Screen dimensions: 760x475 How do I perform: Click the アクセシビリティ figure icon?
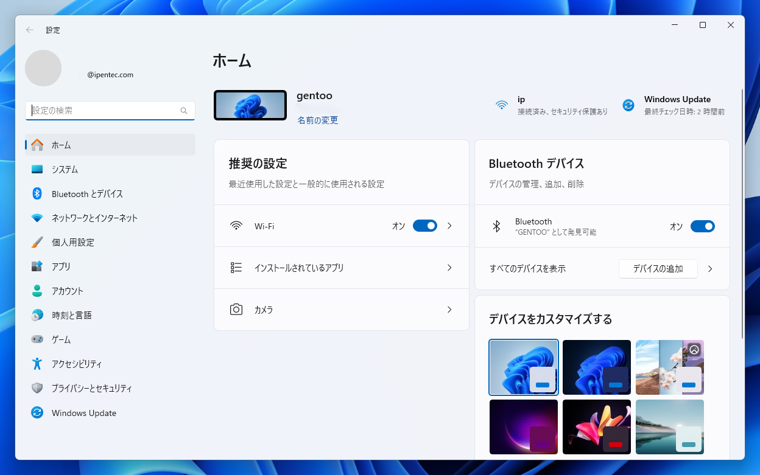tap(37, 364)
